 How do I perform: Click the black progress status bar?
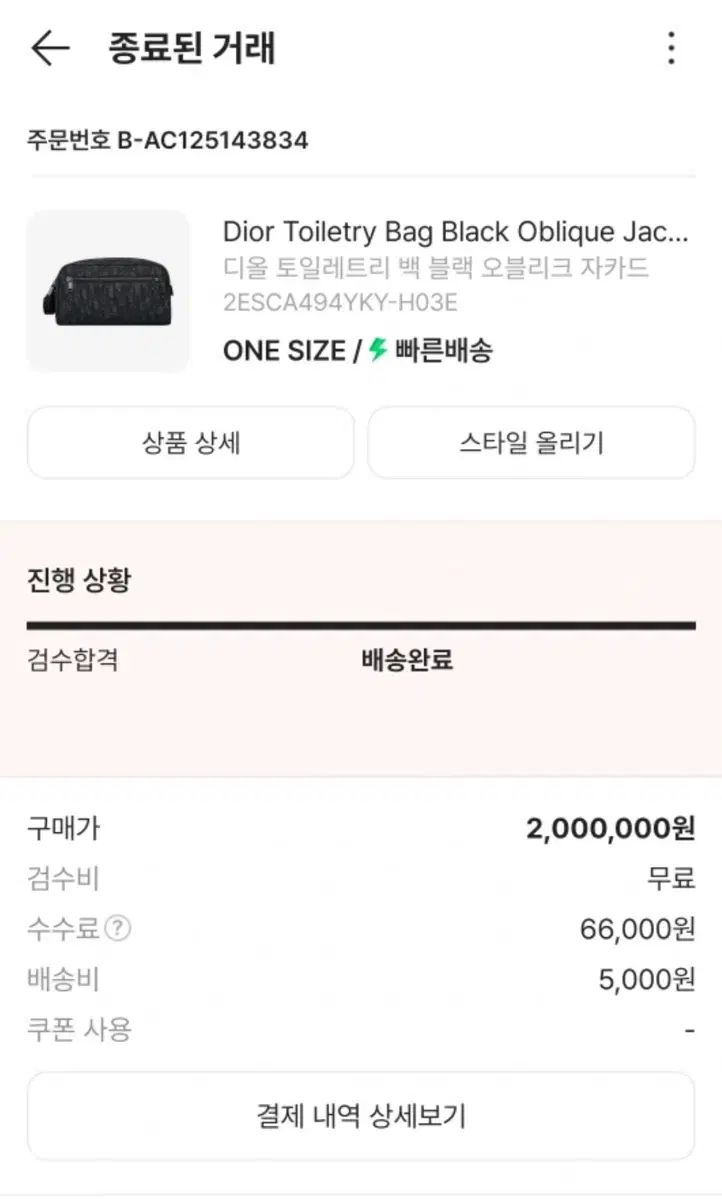361,626
